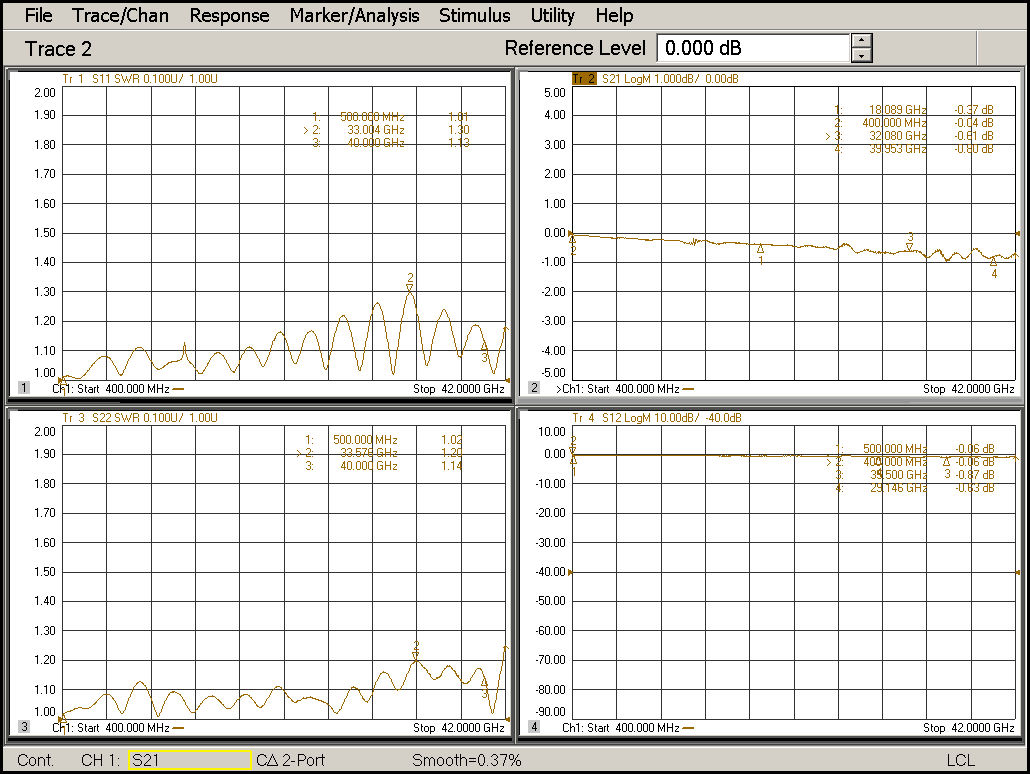This screenshot has height=774, width=1030.
Task: Decrement Reference Level using the down arrow
Action: [x=861, y=55]
